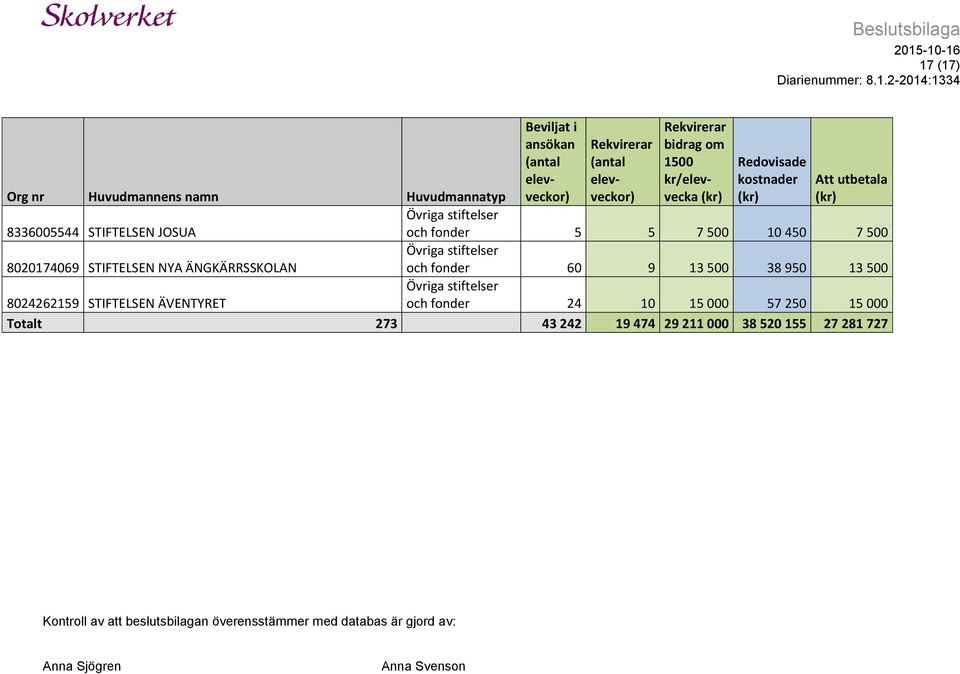Click Beviljat value 5 in JOSUA row
This screenshot has height=674, width=960.
tap(577, 233)
